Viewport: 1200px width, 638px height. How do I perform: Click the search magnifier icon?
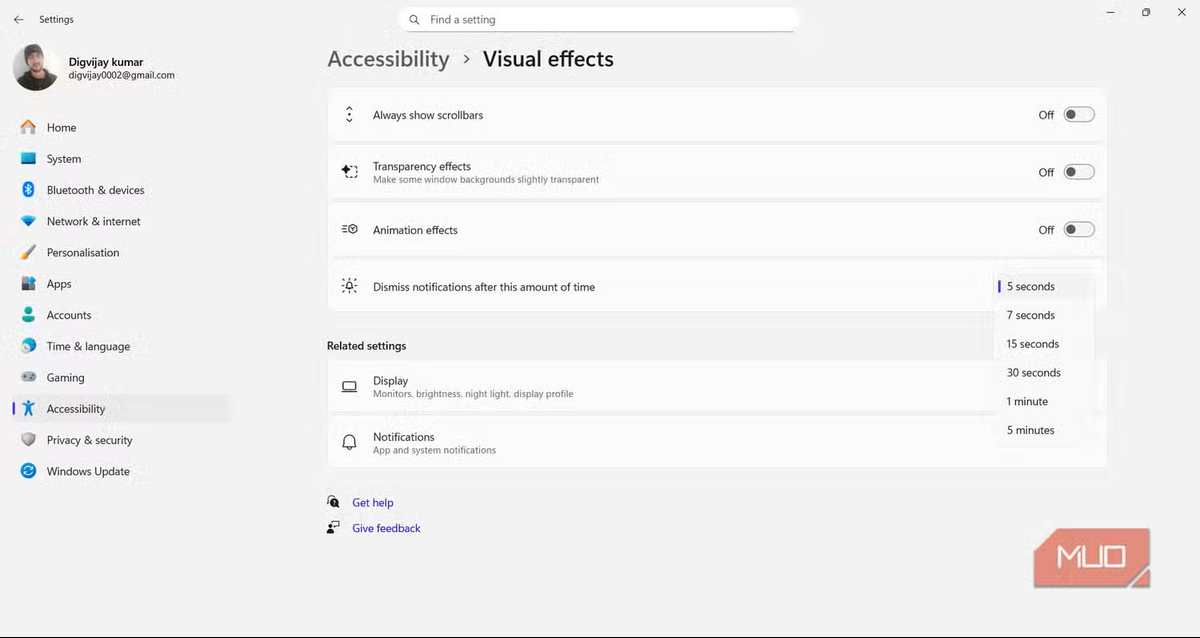click(414, 19)
